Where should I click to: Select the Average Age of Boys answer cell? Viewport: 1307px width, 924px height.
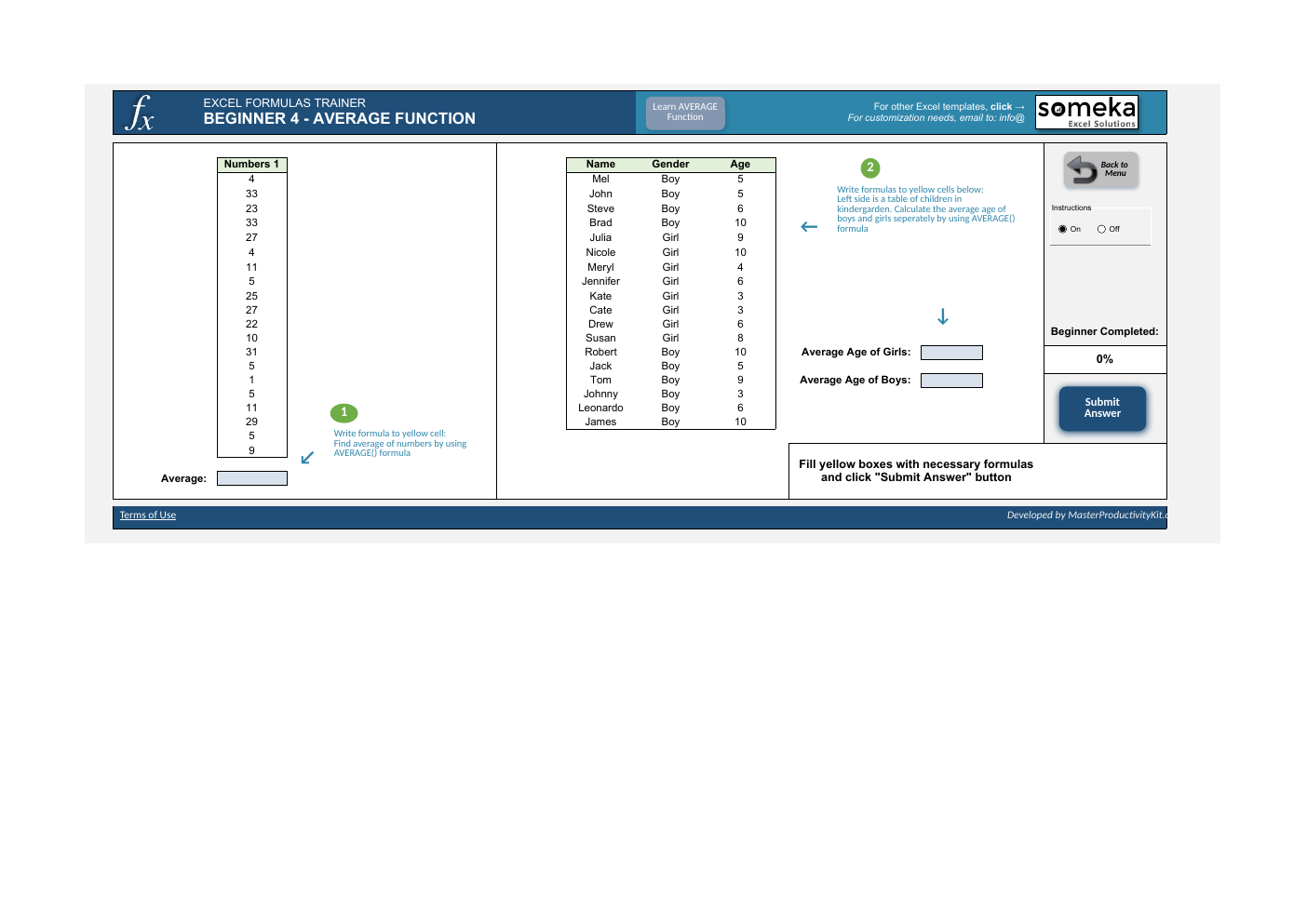[x=951, y=381]
